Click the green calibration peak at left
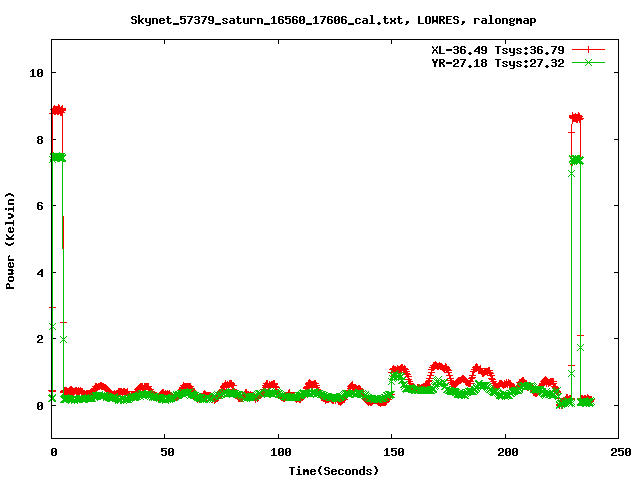 tap(58, 157)
